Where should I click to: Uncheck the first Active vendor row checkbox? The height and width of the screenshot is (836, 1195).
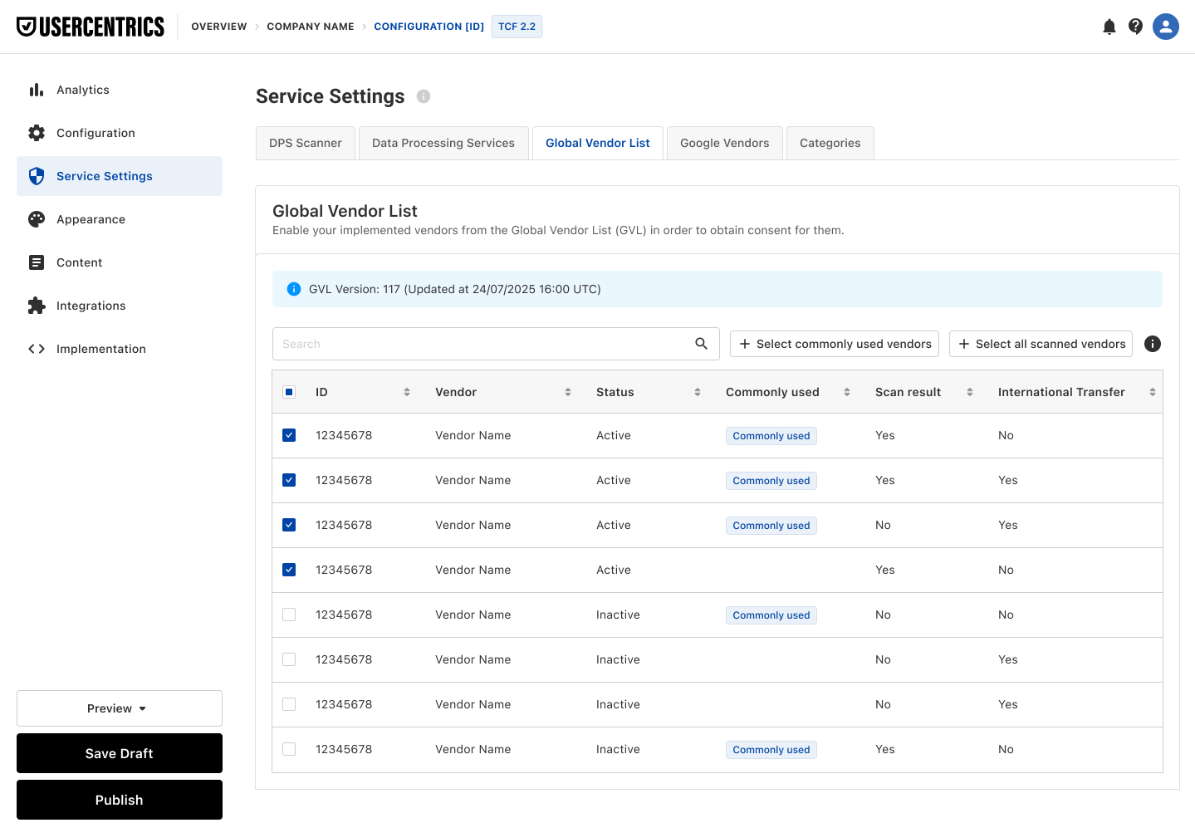click(x=289, y=435)
